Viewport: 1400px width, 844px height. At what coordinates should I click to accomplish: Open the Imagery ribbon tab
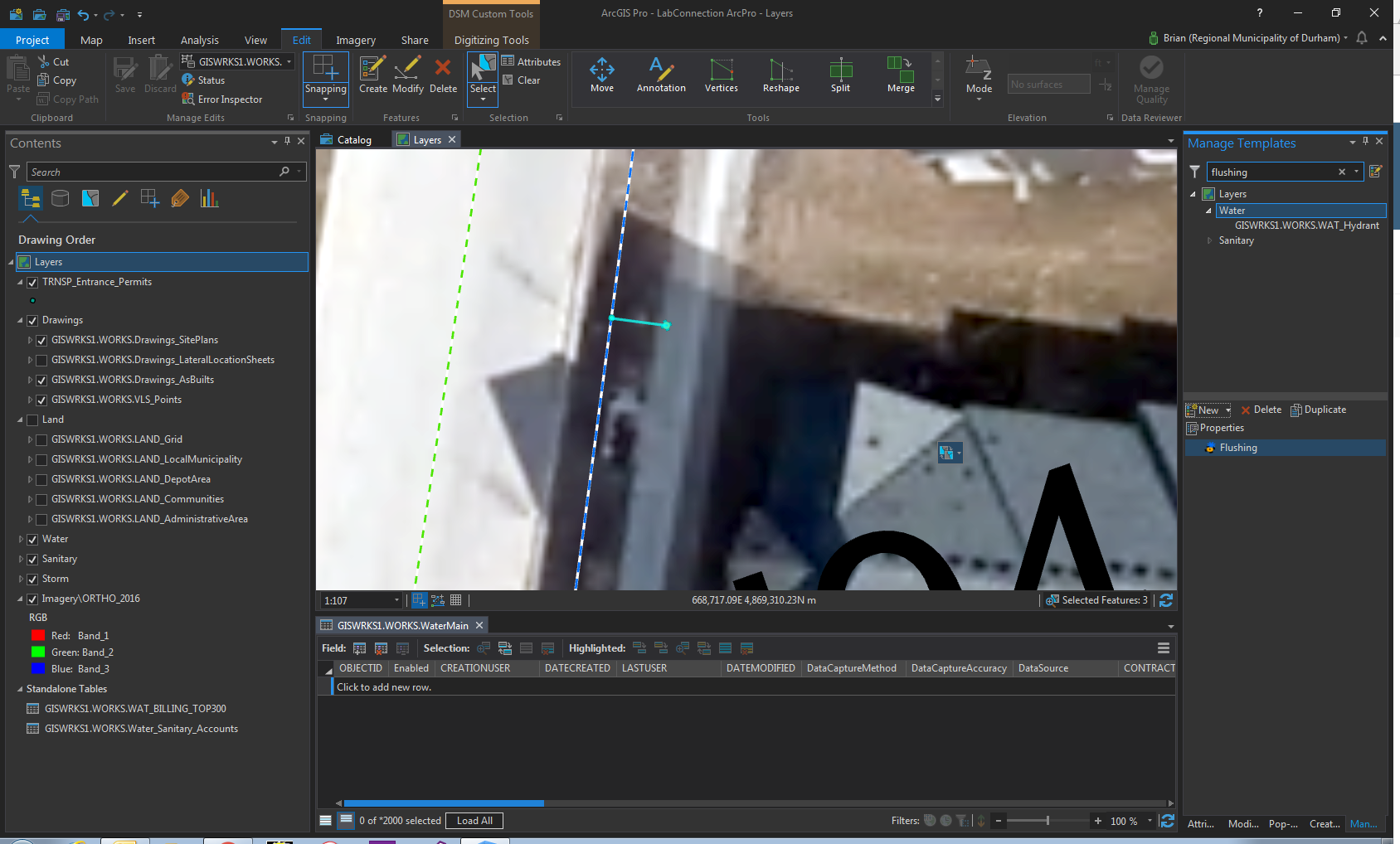click(x=356, y=40)
